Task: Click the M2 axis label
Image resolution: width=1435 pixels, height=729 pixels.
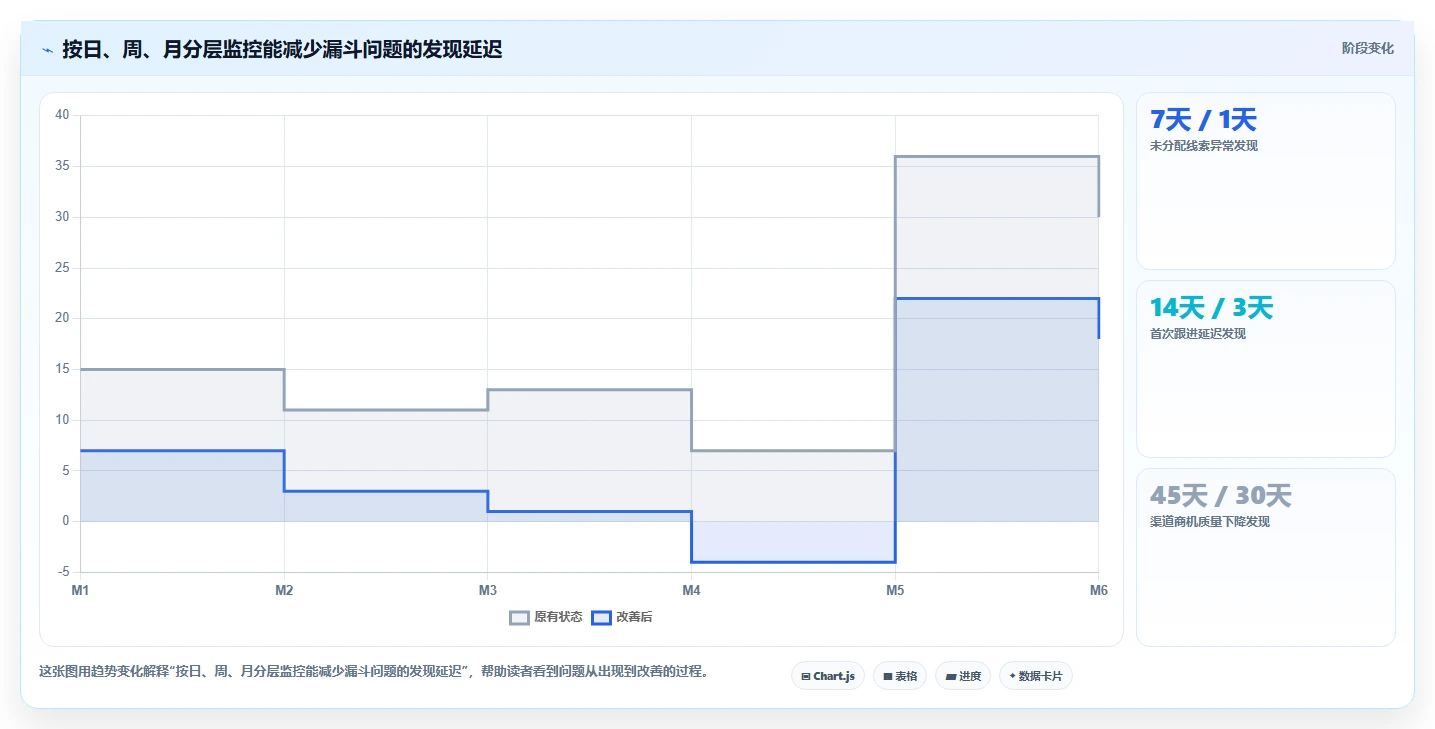Action: point(284,590)
